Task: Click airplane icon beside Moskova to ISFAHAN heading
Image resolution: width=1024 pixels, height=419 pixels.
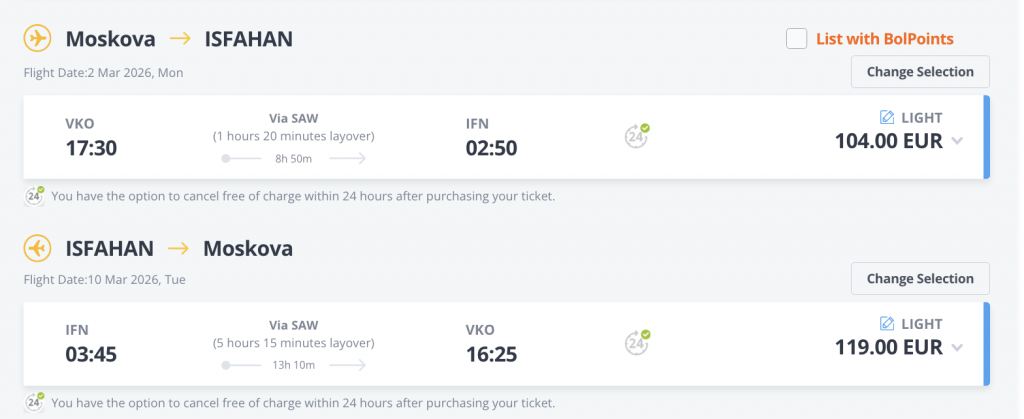Action: 37,39
